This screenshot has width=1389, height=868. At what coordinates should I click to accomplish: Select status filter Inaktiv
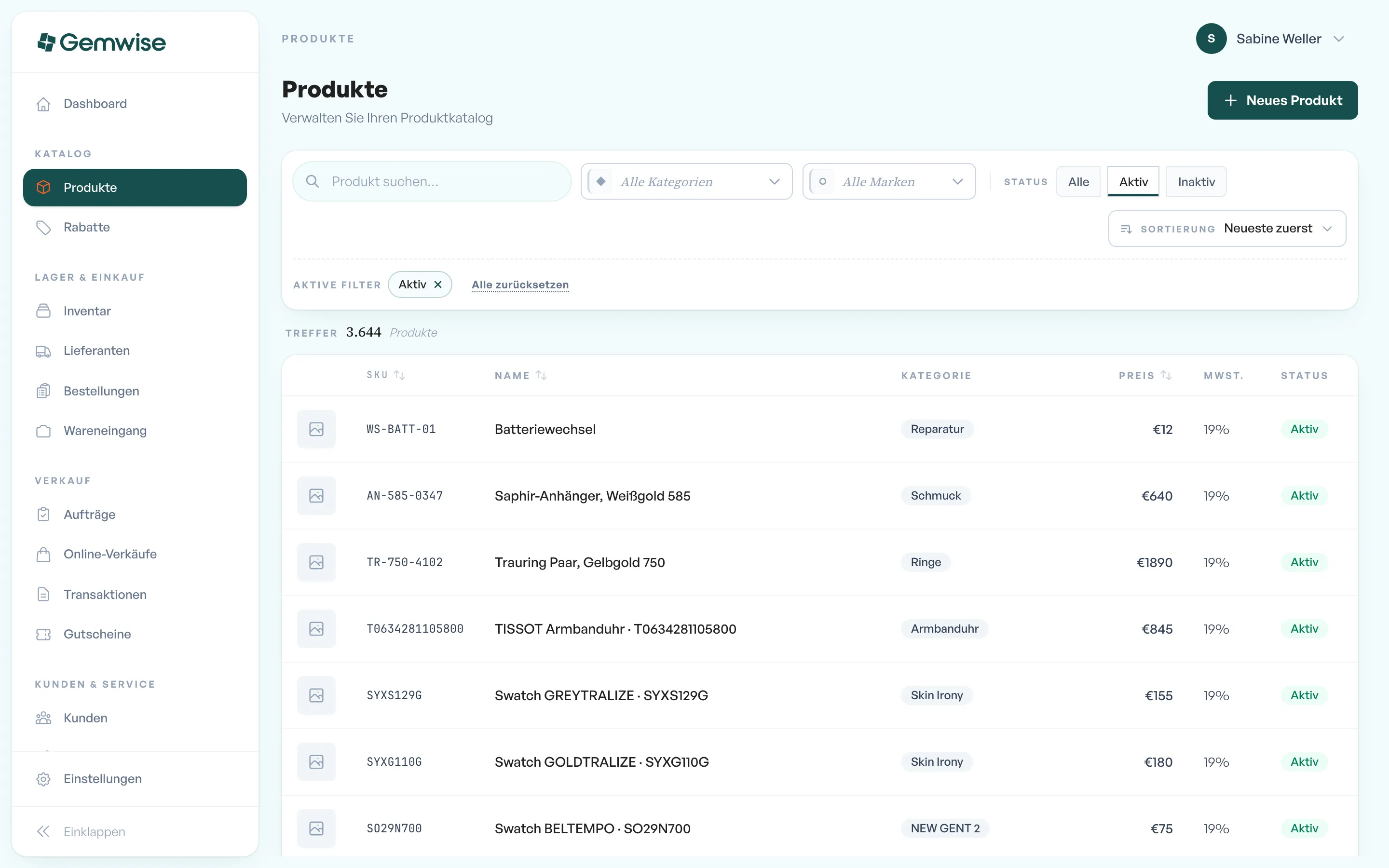1196,181
